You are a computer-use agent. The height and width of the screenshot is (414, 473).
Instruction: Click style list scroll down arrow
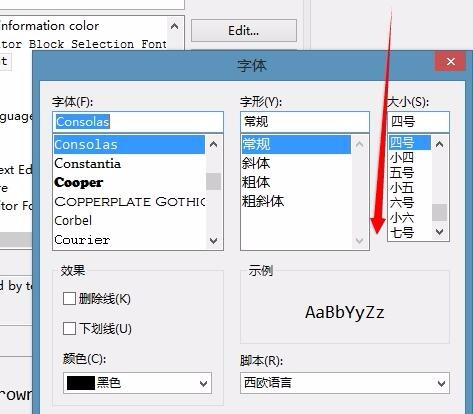359,240
